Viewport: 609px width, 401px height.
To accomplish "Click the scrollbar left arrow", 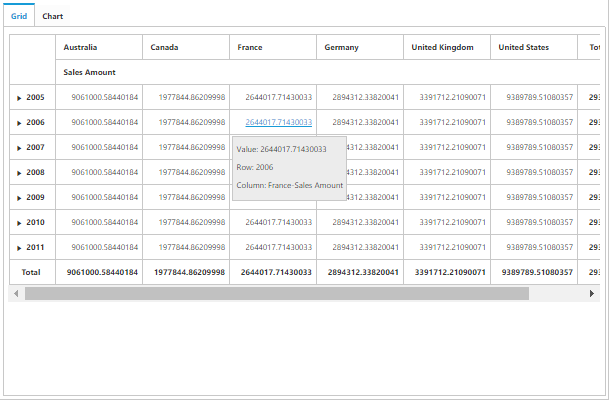I will 15,294.
